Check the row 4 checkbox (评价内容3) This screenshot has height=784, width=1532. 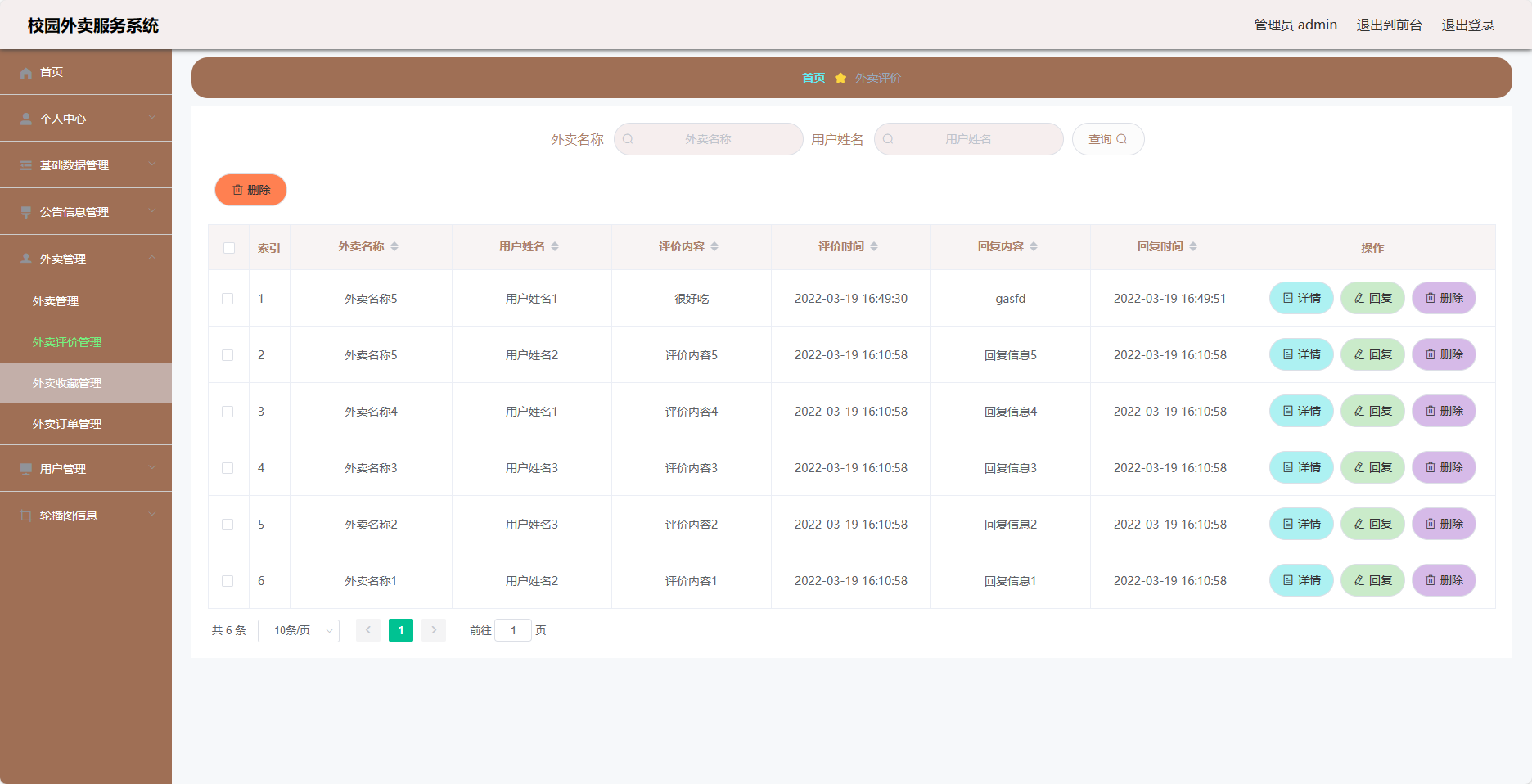click(228, 468)
